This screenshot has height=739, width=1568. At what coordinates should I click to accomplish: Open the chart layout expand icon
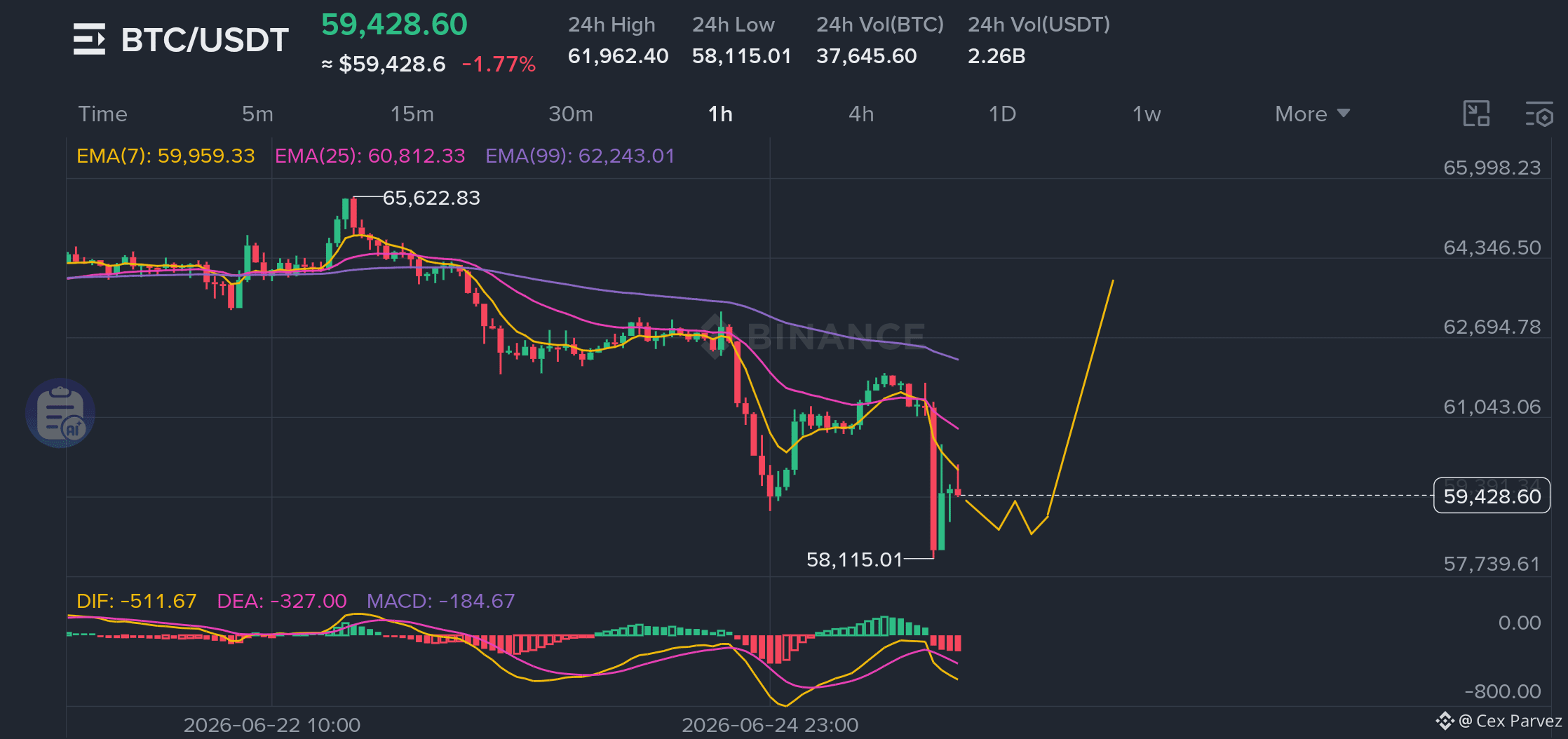pyautogui.click(x=1476, y=114)
